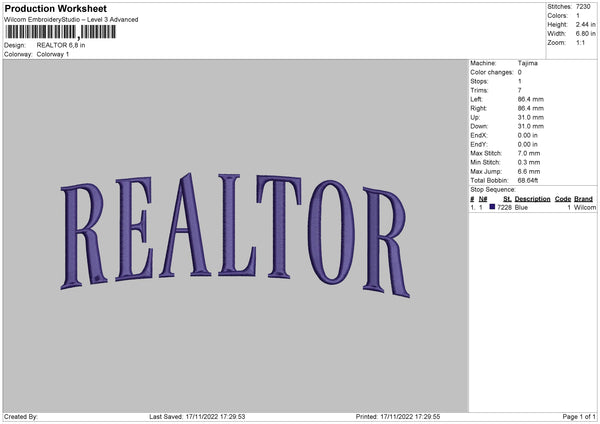Image resolution: width=600 pixels, height=424 pixels.
Task: Click the Width value 6.80 in
Action: 585,34
